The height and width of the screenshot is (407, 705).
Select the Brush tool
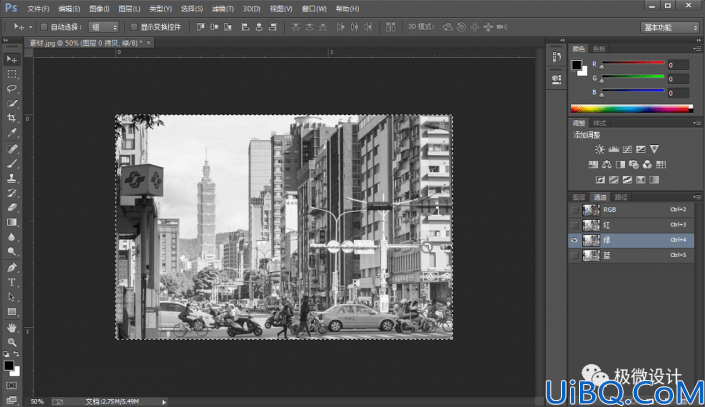coord(12,164)
